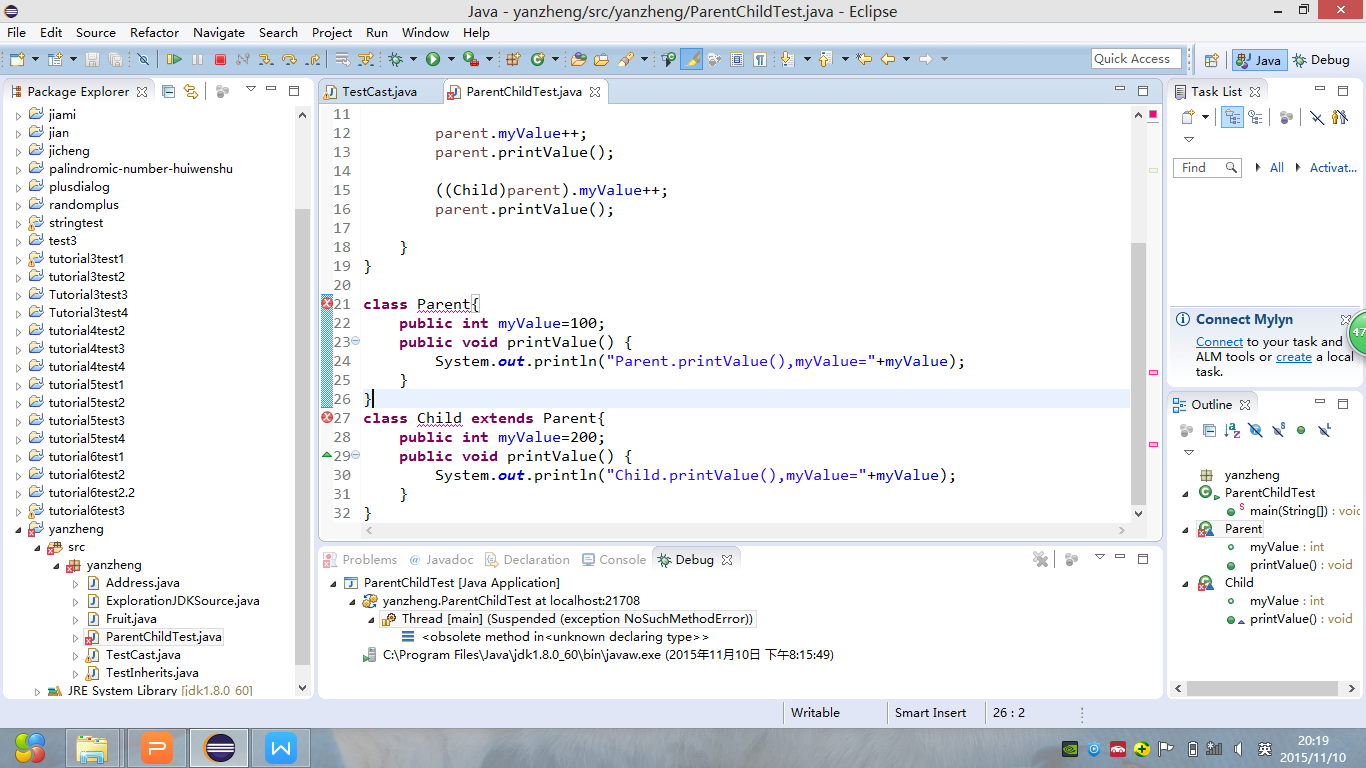Click the New Java Package icon

tap(513, 59)
